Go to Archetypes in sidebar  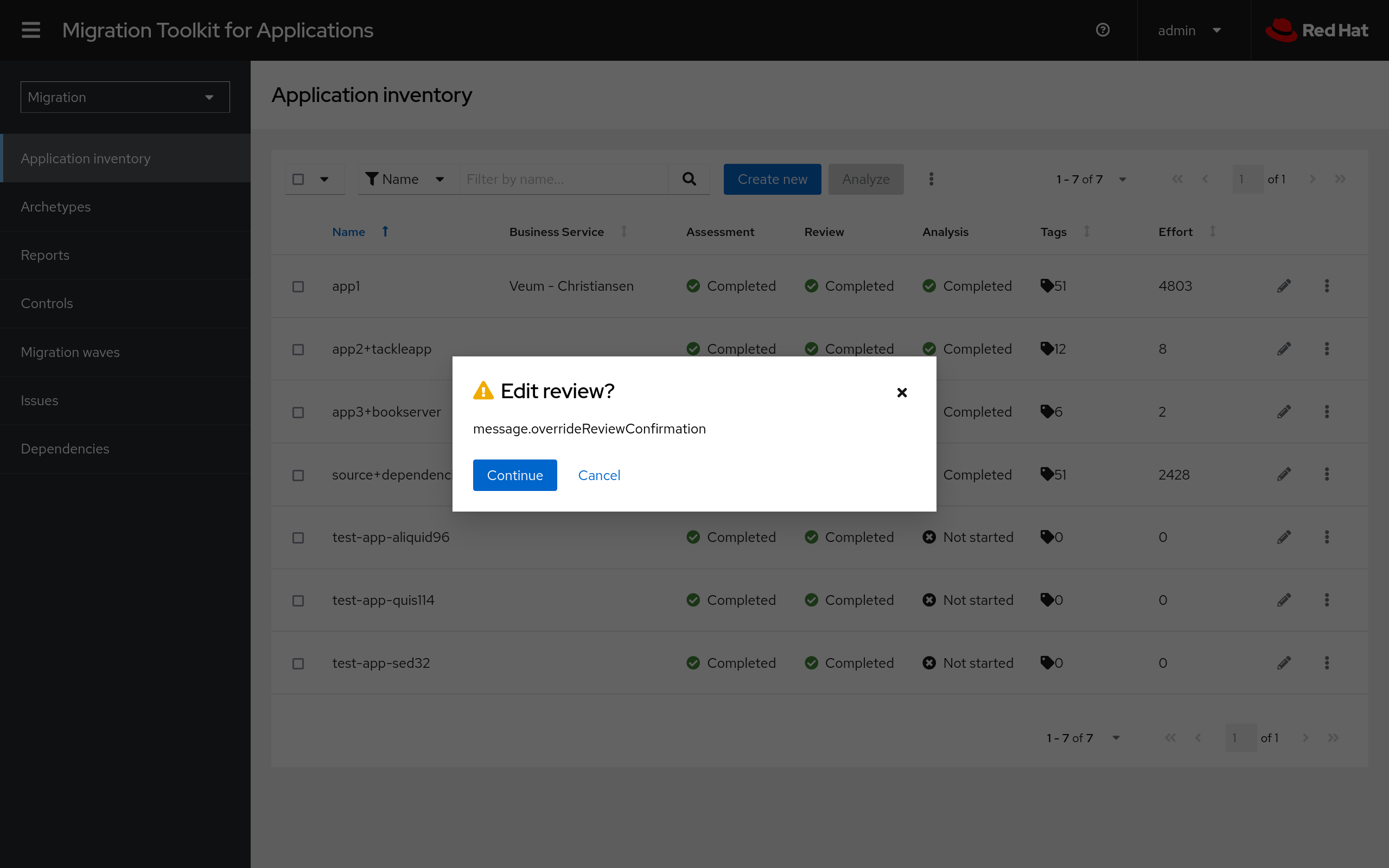(x=56, y=207)
